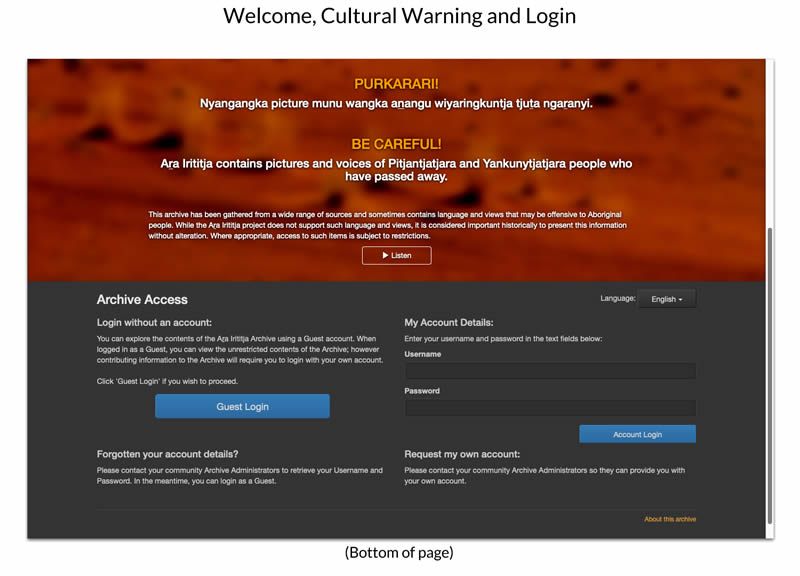Click the 'Welcome, Cultural Warning and Login' title

(399, 16)
